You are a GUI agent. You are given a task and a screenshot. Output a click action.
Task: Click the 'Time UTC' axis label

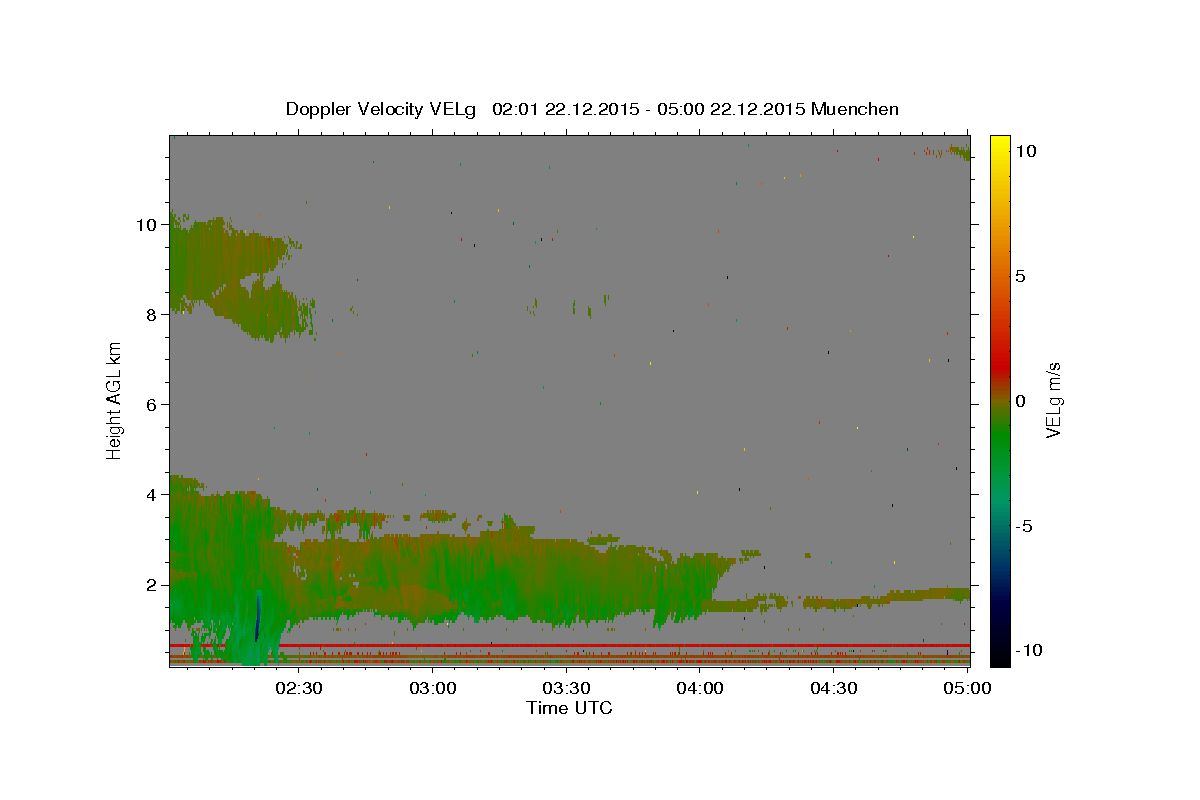(x=569, y=708)
